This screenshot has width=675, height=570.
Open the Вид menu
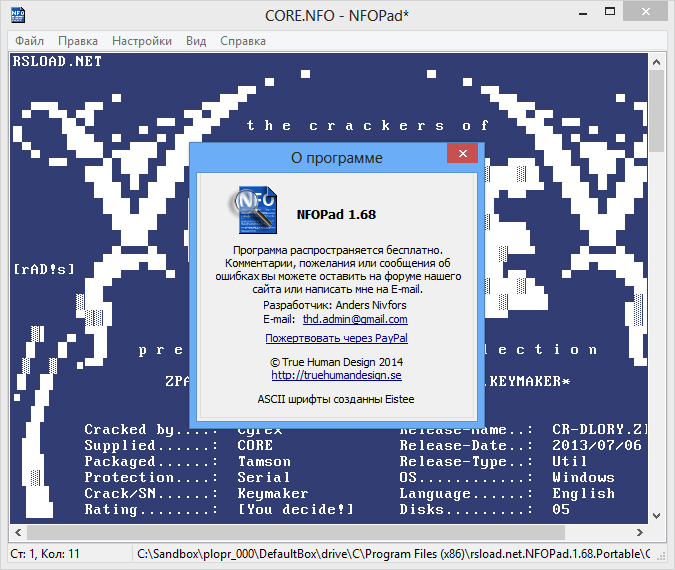click(196, 41)
